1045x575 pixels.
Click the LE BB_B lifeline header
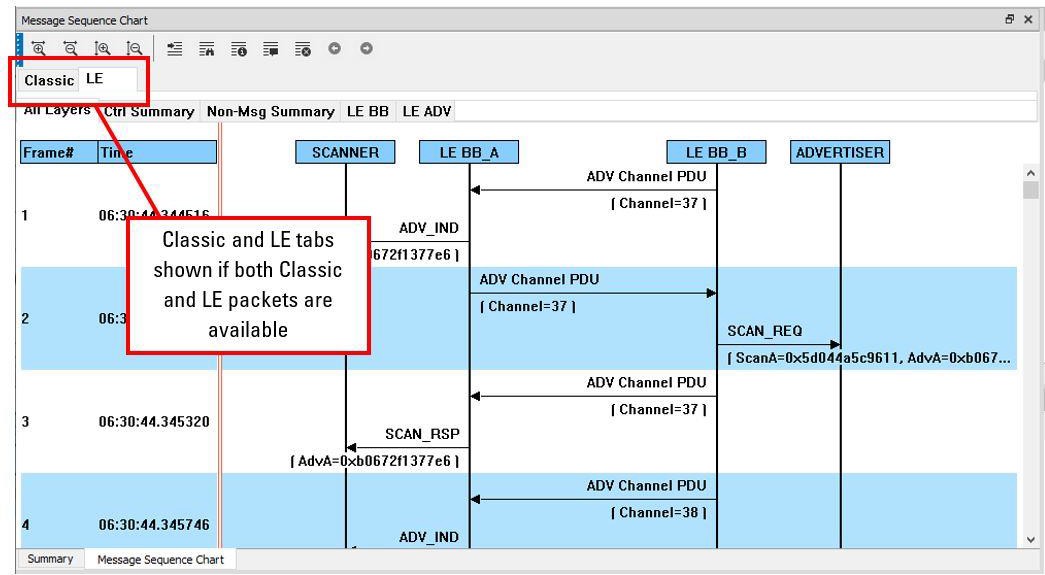[716, 152]
